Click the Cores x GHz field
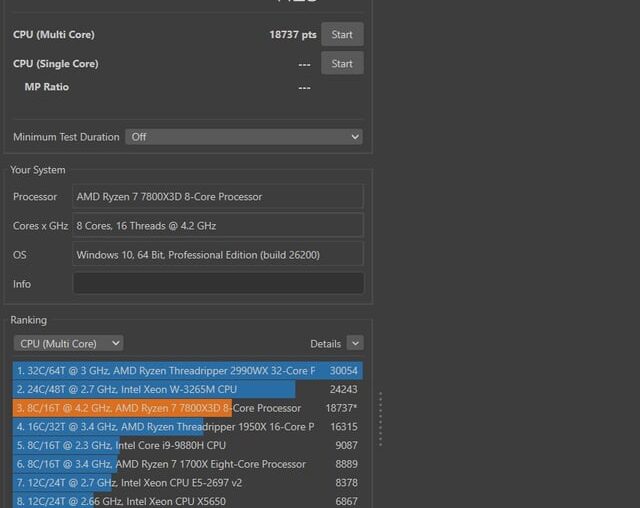 (218, 226)
